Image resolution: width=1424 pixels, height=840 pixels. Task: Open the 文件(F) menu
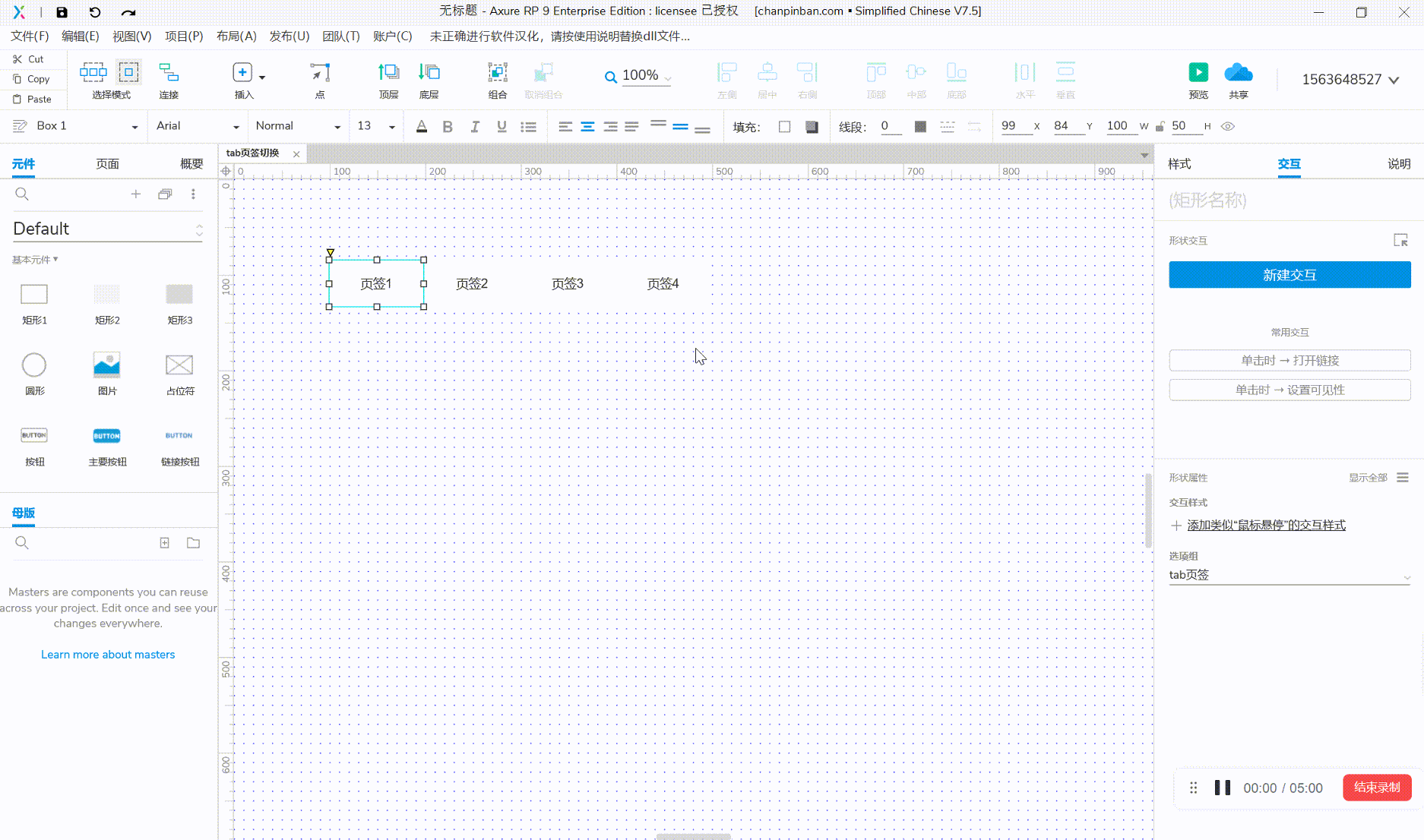[x=30, y=36]
